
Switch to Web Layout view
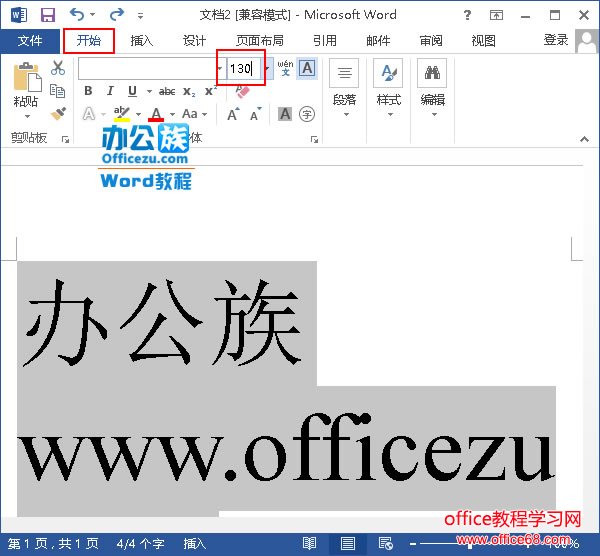[x=385, y=543]
